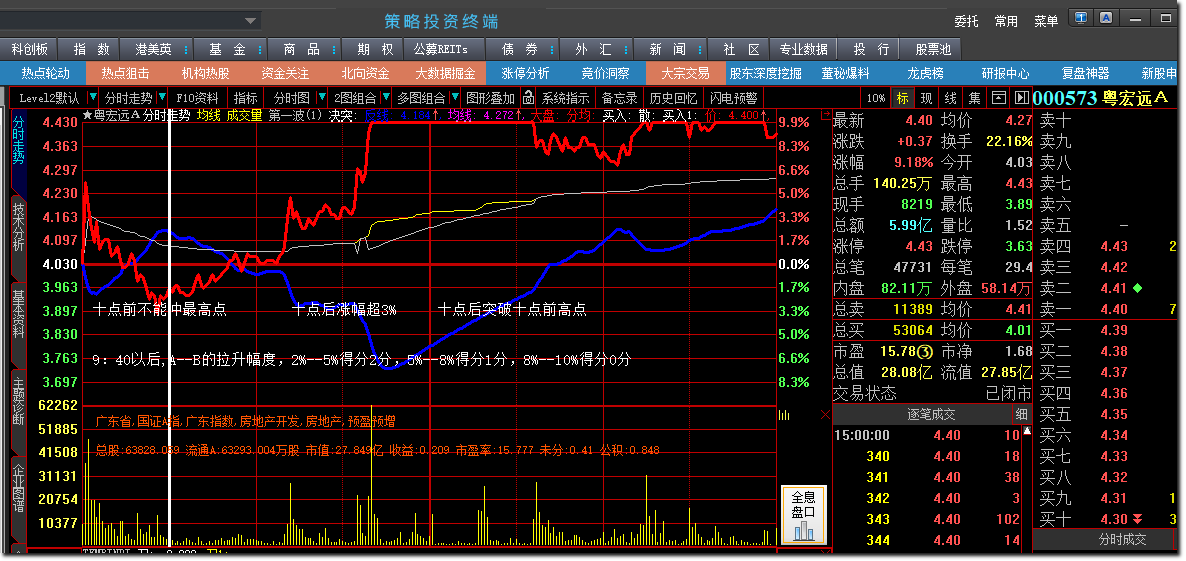This screenshot has height=561, width=1186.
Task: Open the 菜单 menu
Action: [x=1046, y=21]
